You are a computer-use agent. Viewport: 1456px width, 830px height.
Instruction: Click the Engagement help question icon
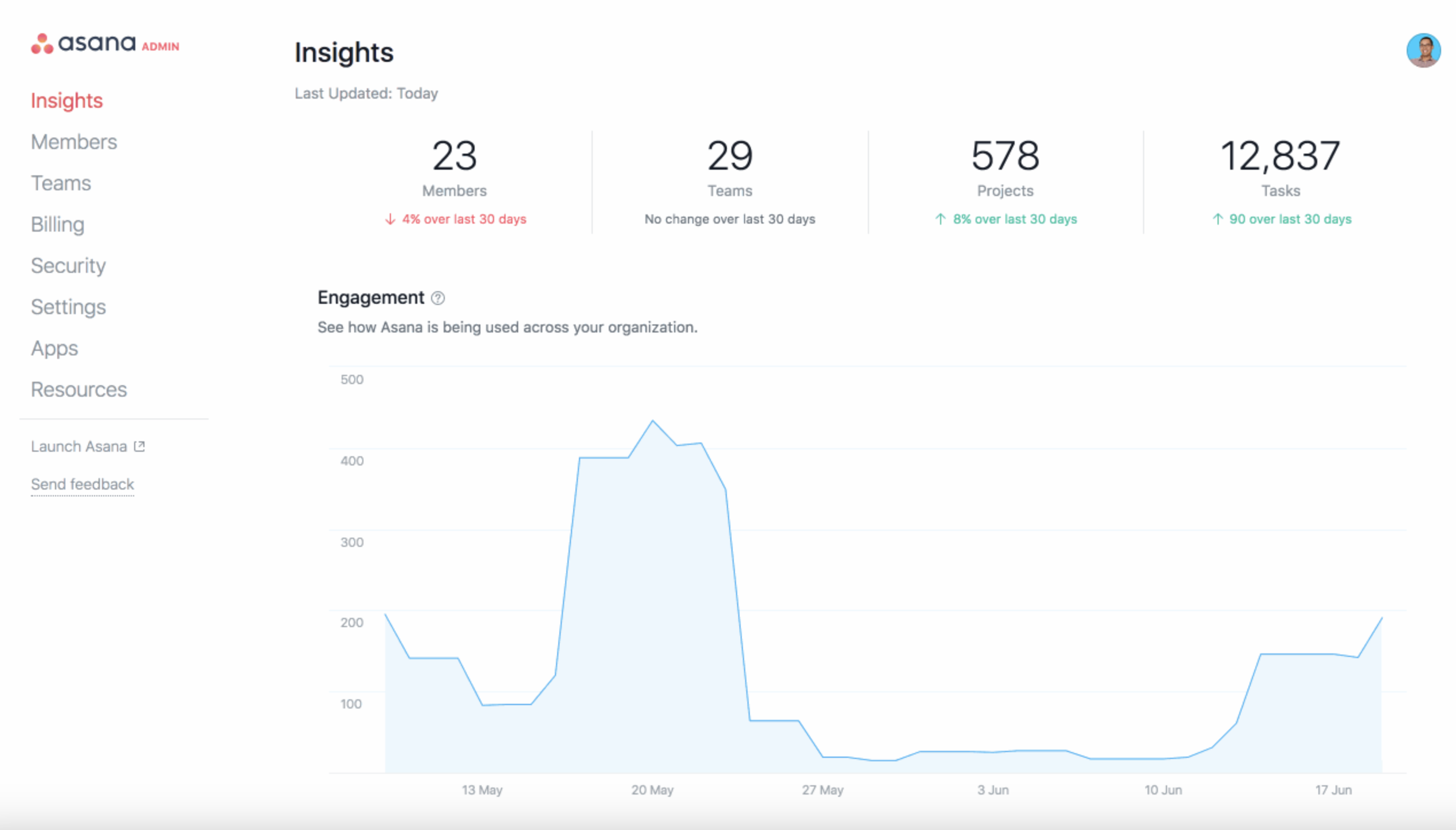coord(438,298)
